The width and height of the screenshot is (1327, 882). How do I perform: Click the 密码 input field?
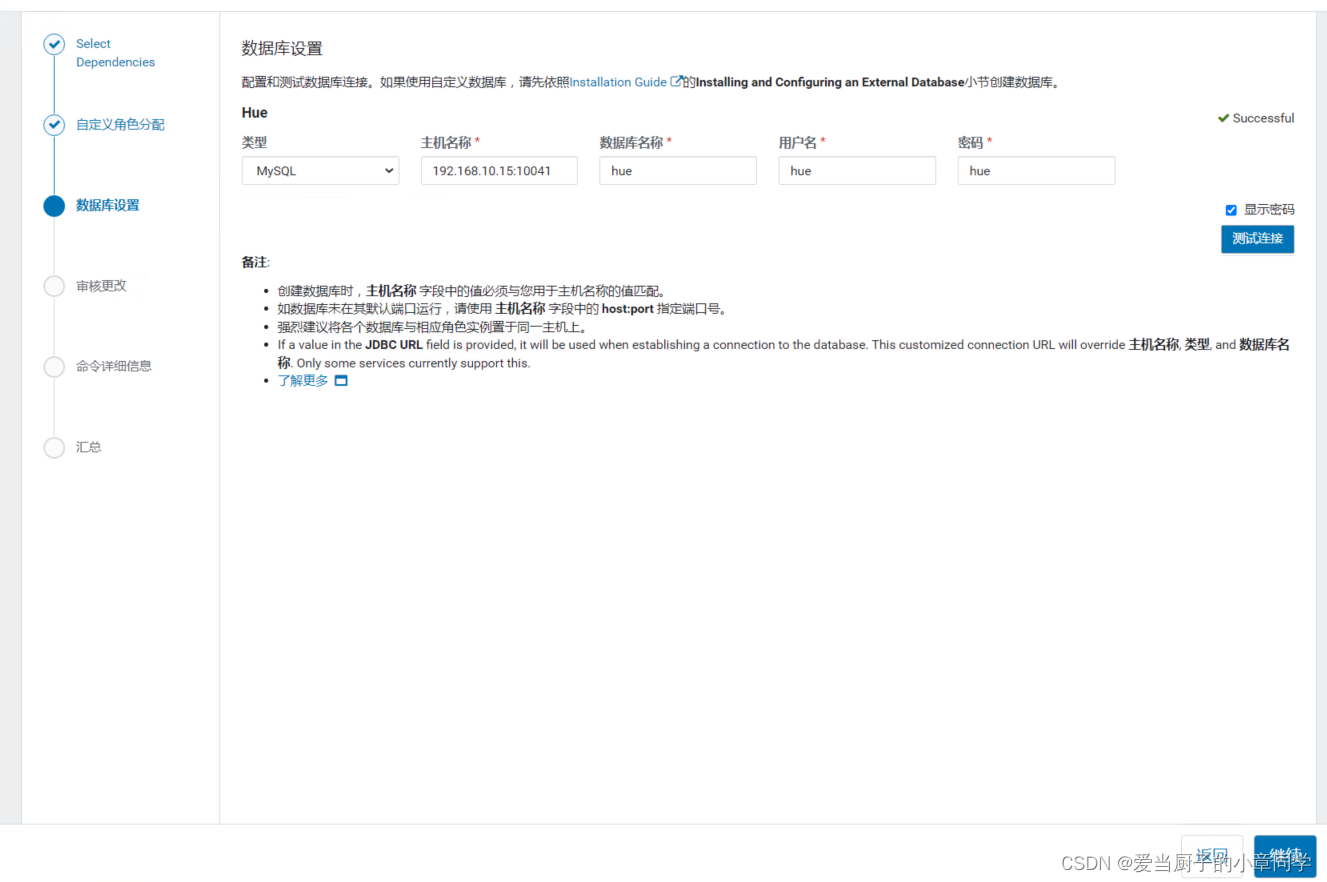pyautogui.click(x=1036, y=171)
